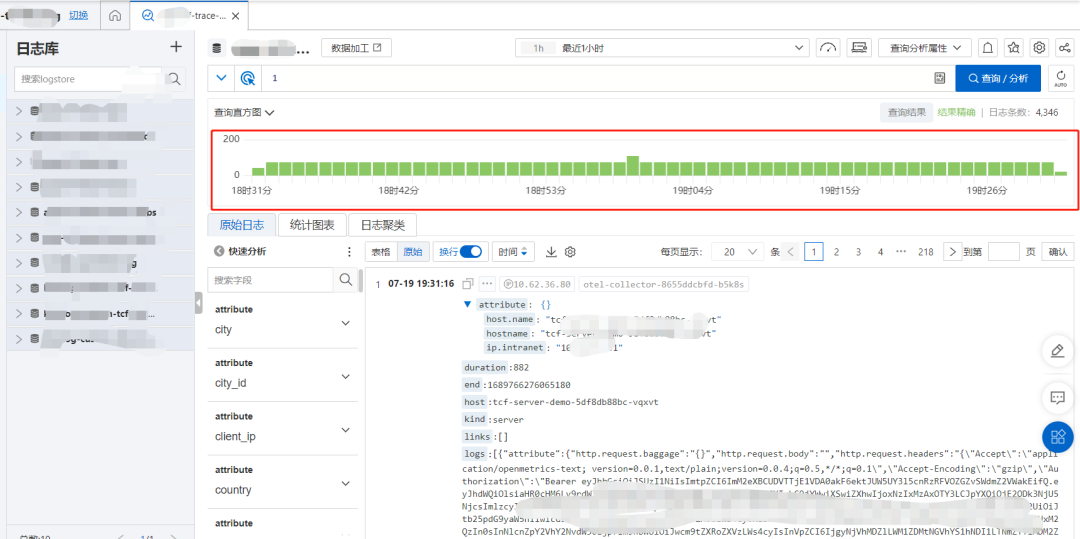The width and height of the screenshot is (1080, 539).
Task: Collapse the 查询直方图 section
Action: [245, 112]
